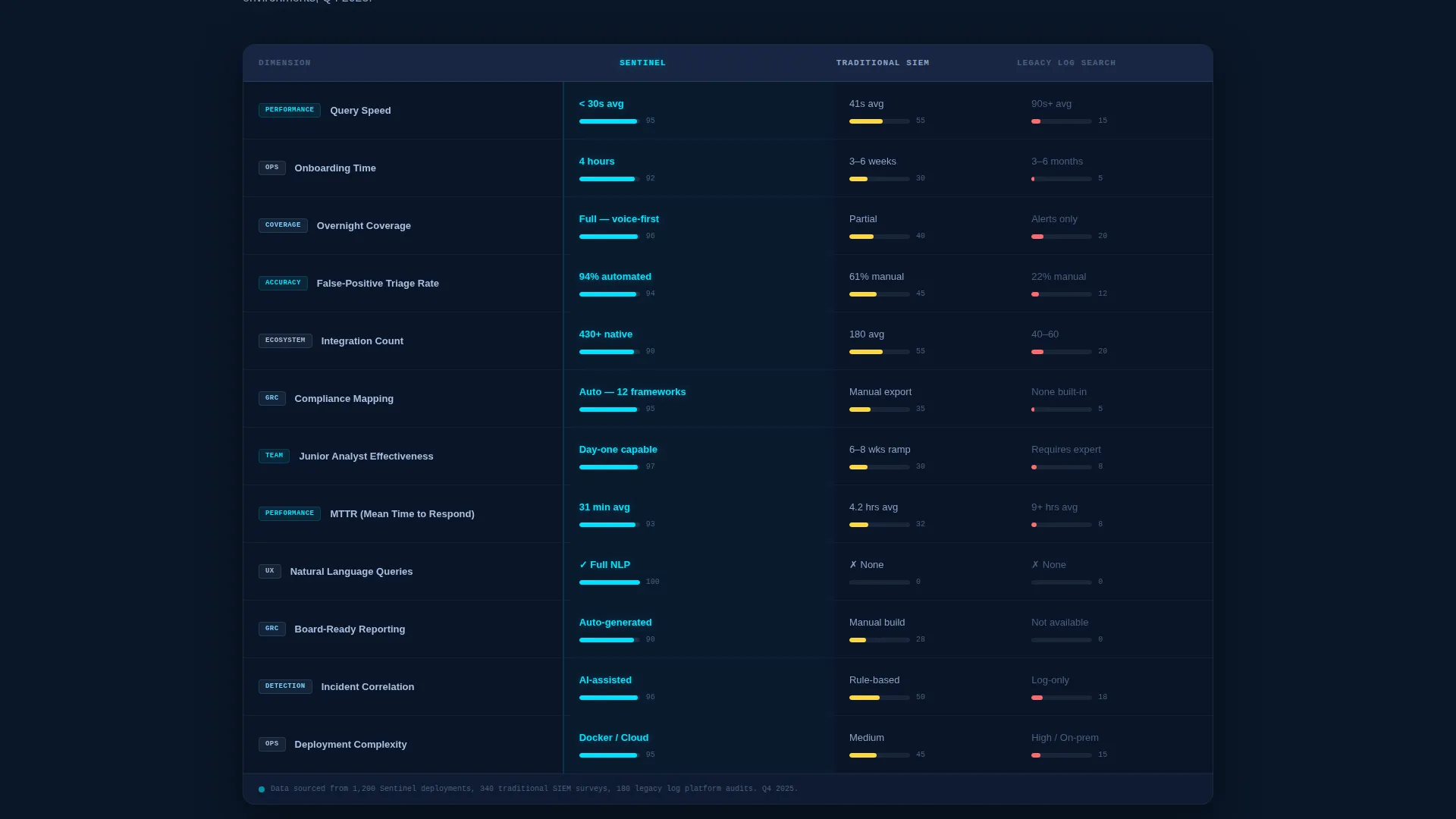Click the 'Auto — 12 frameworks' value
Viewport: 1456px width, 819px height.
click(632, 392)
